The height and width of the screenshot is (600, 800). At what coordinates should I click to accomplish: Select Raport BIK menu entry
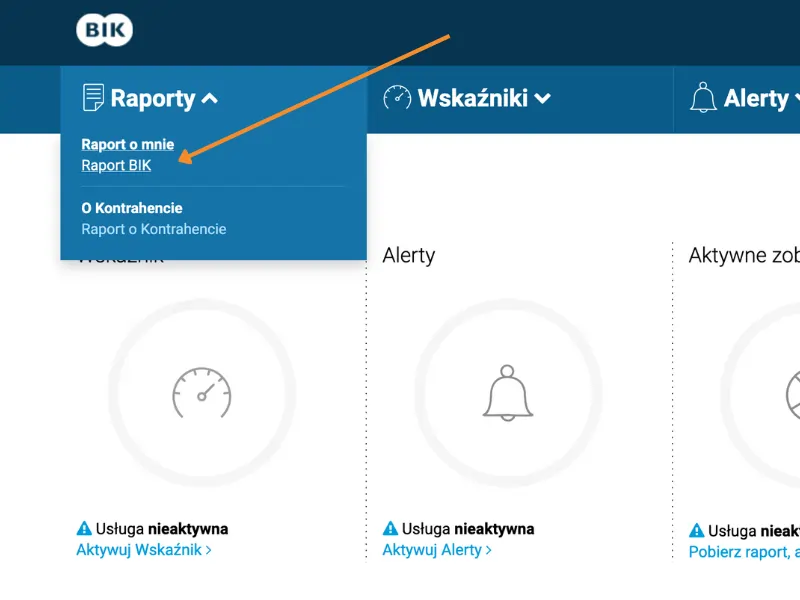click(116, 165)
